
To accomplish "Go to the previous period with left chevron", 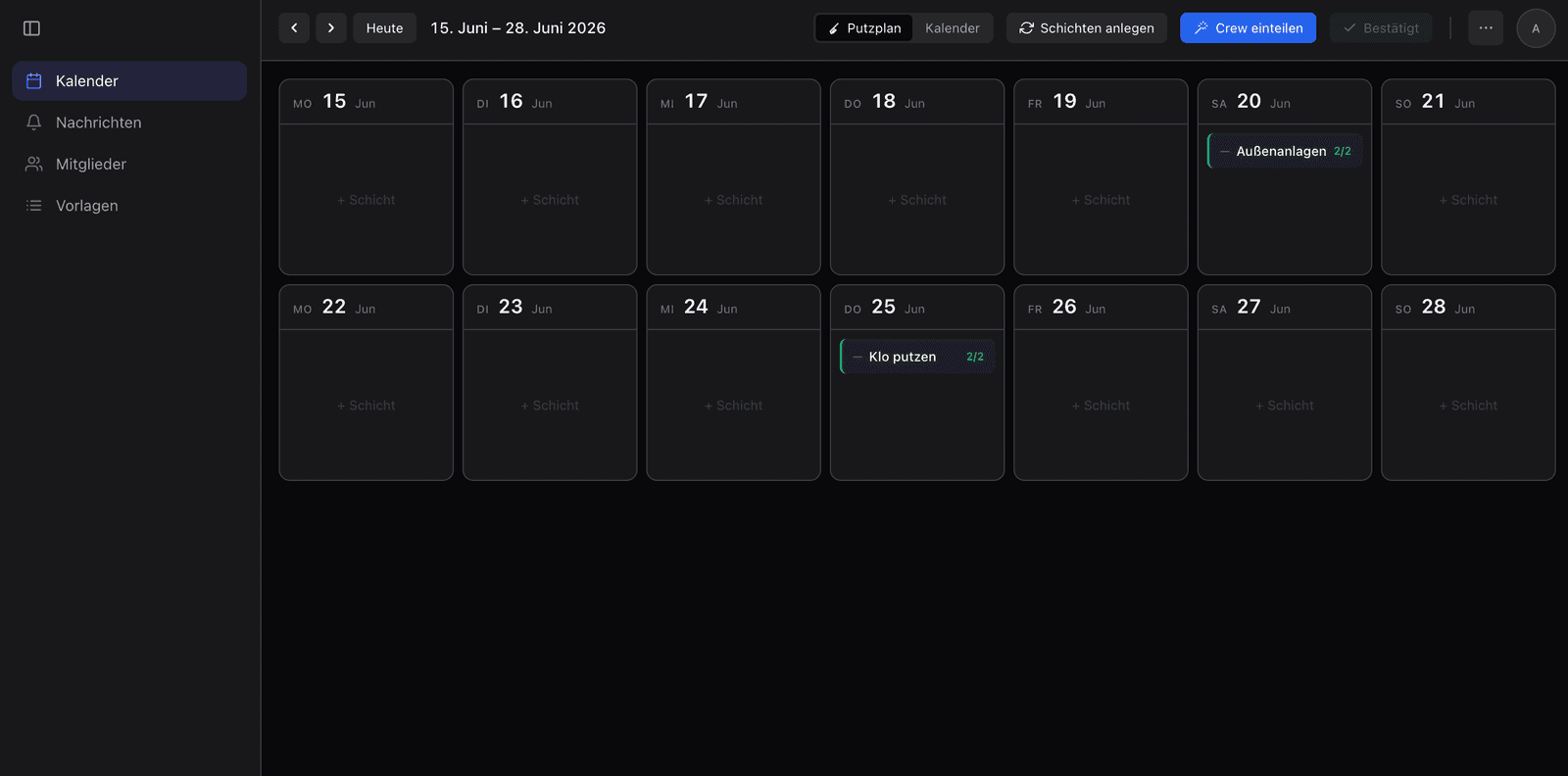I will coord(294,28).
